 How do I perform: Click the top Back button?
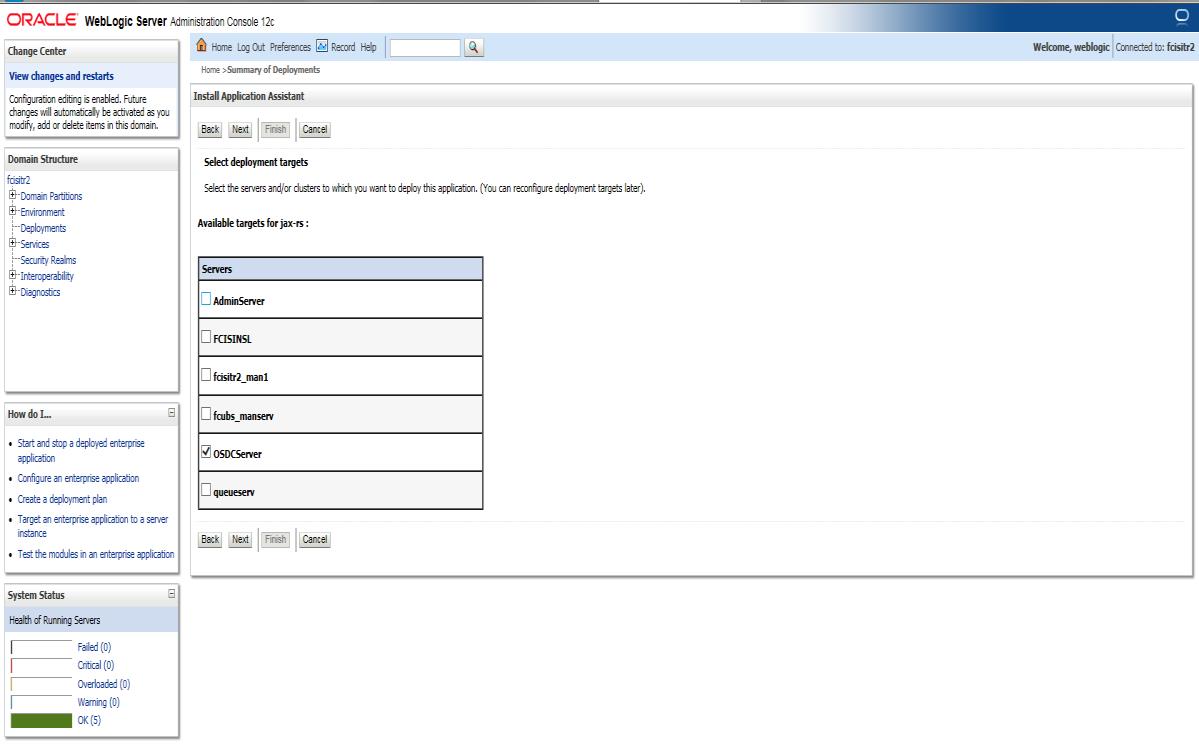[x=210, y=129]
